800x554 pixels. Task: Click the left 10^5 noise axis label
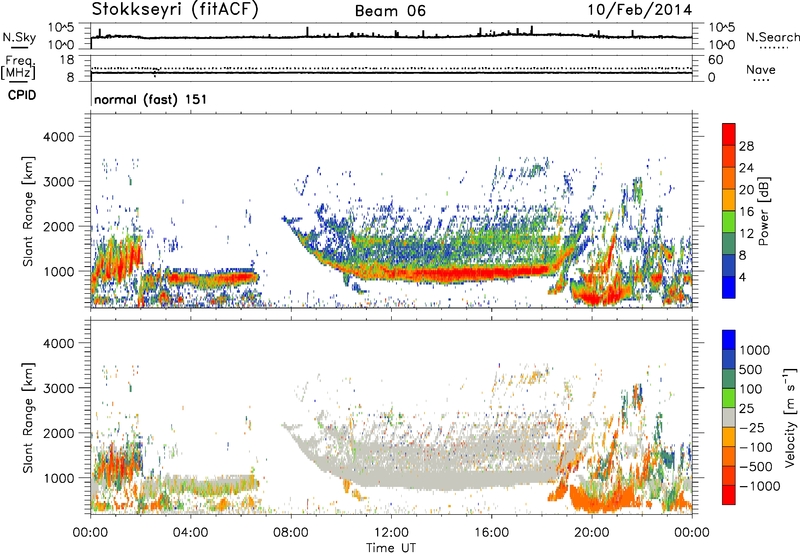tap(62, 28)
